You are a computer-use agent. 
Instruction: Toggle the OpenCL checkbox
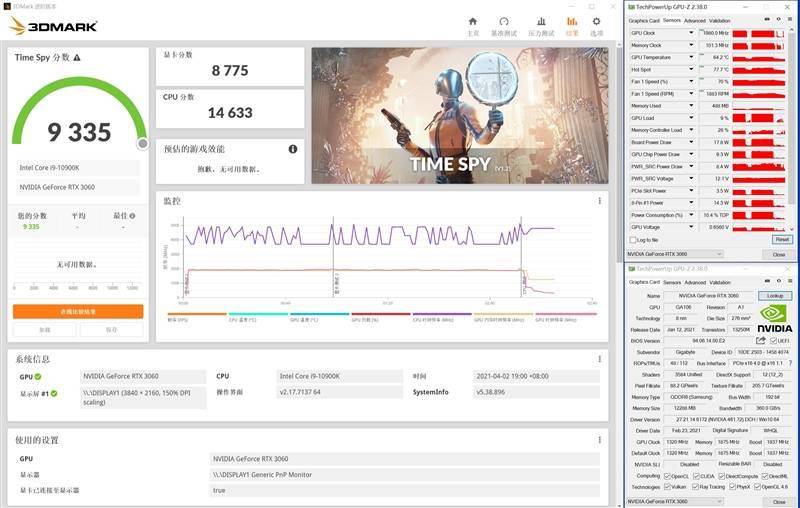click(667, 476)
